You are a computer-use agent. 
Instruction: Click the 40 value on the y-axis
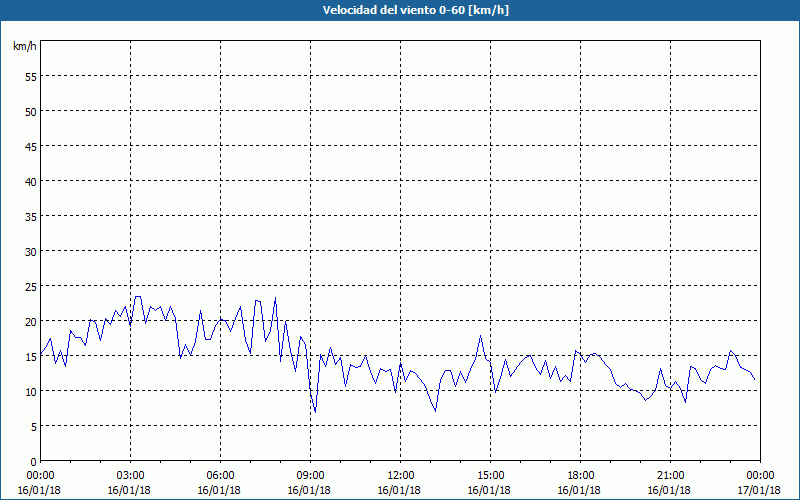[x=30, y=181]
